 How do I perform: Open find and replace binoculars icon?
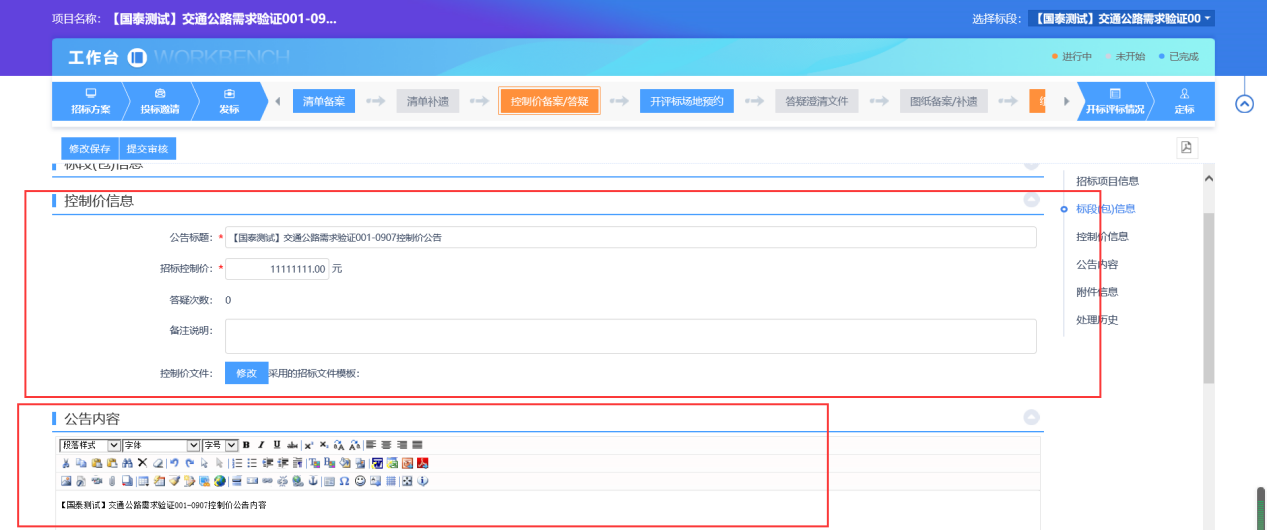127,463
